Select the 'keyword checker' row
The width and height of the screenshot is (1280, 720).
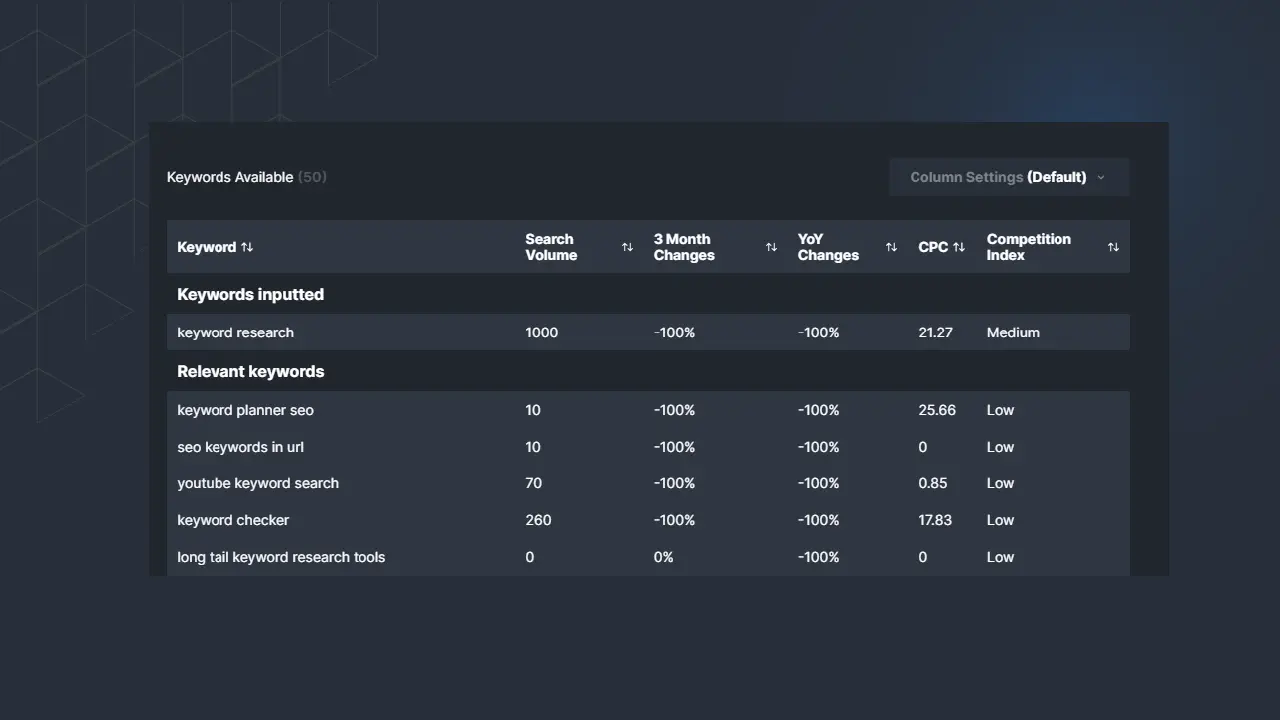pos(648,520)
